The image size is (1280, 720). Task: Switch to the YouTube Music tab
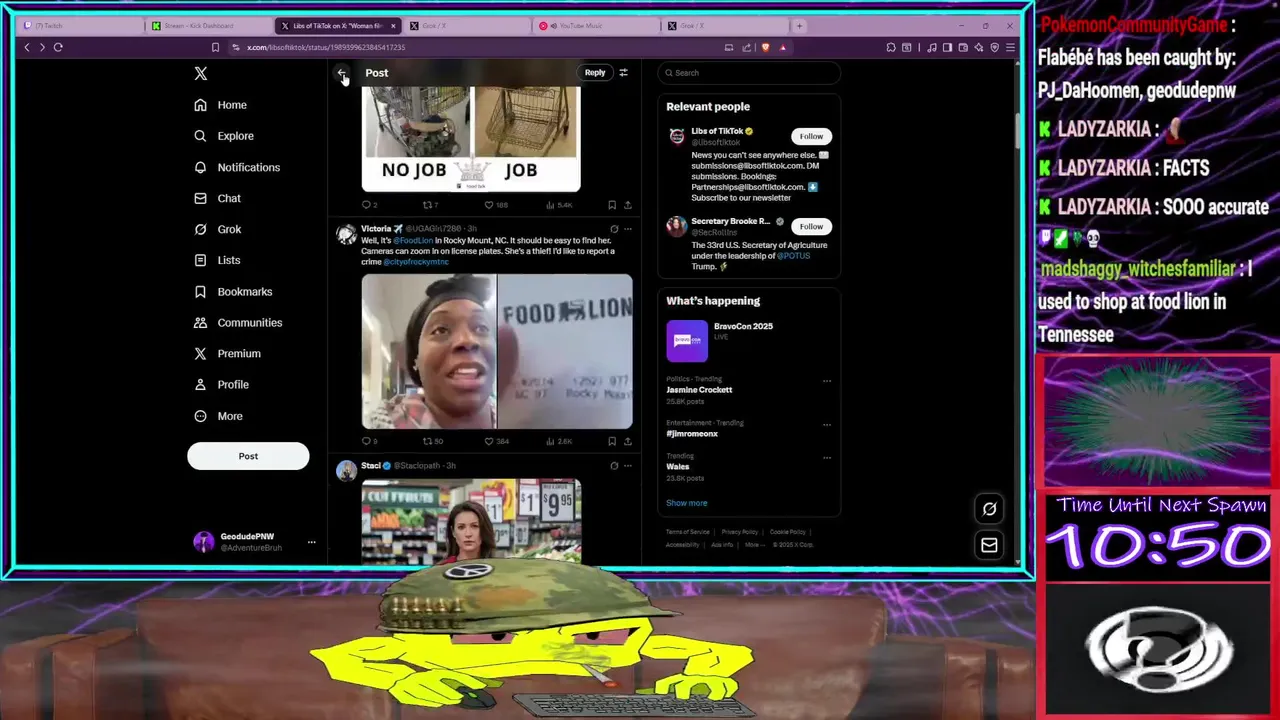pos(595,26)
